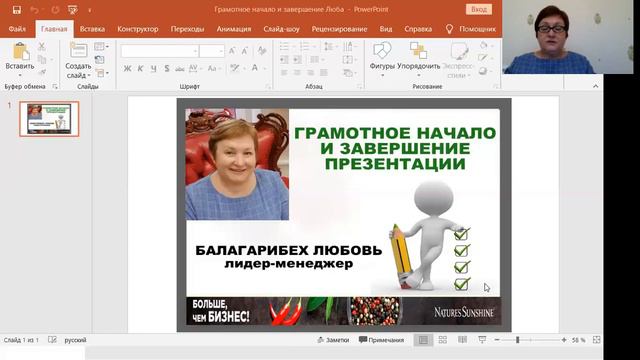Viewport: 640px width, 360px height.
Task: Click the bulleted list icon
Action: pyautogui.click(x=285, y=47)
